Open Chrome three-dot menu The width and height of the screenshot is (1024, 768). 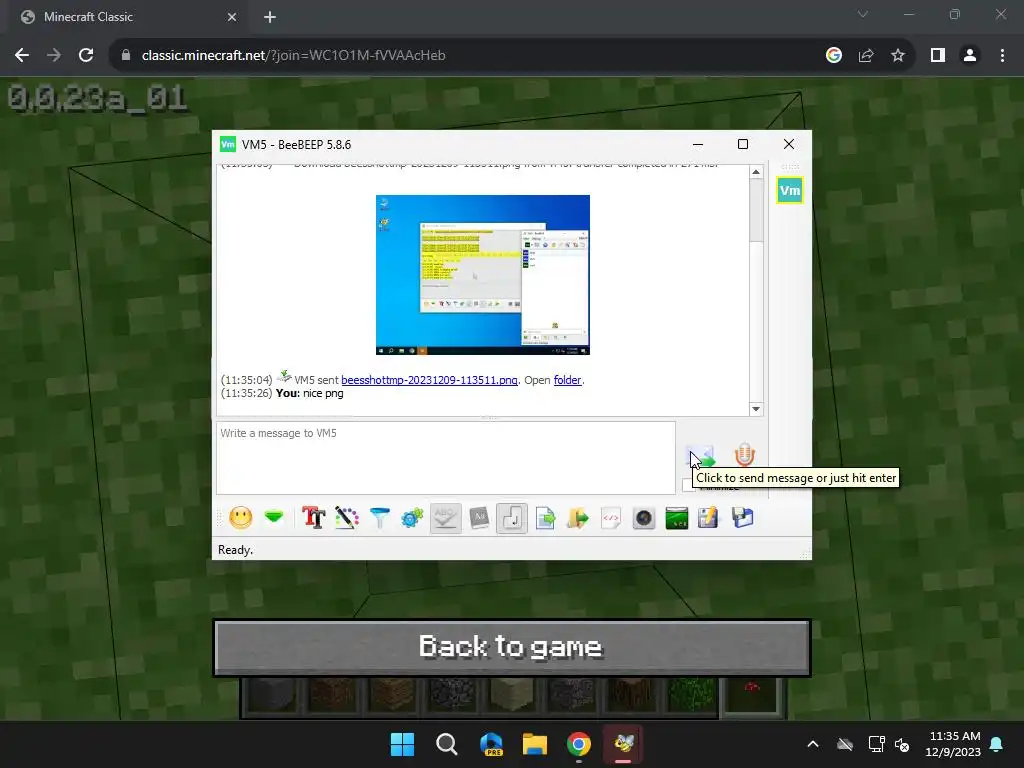pos(1002,56)
